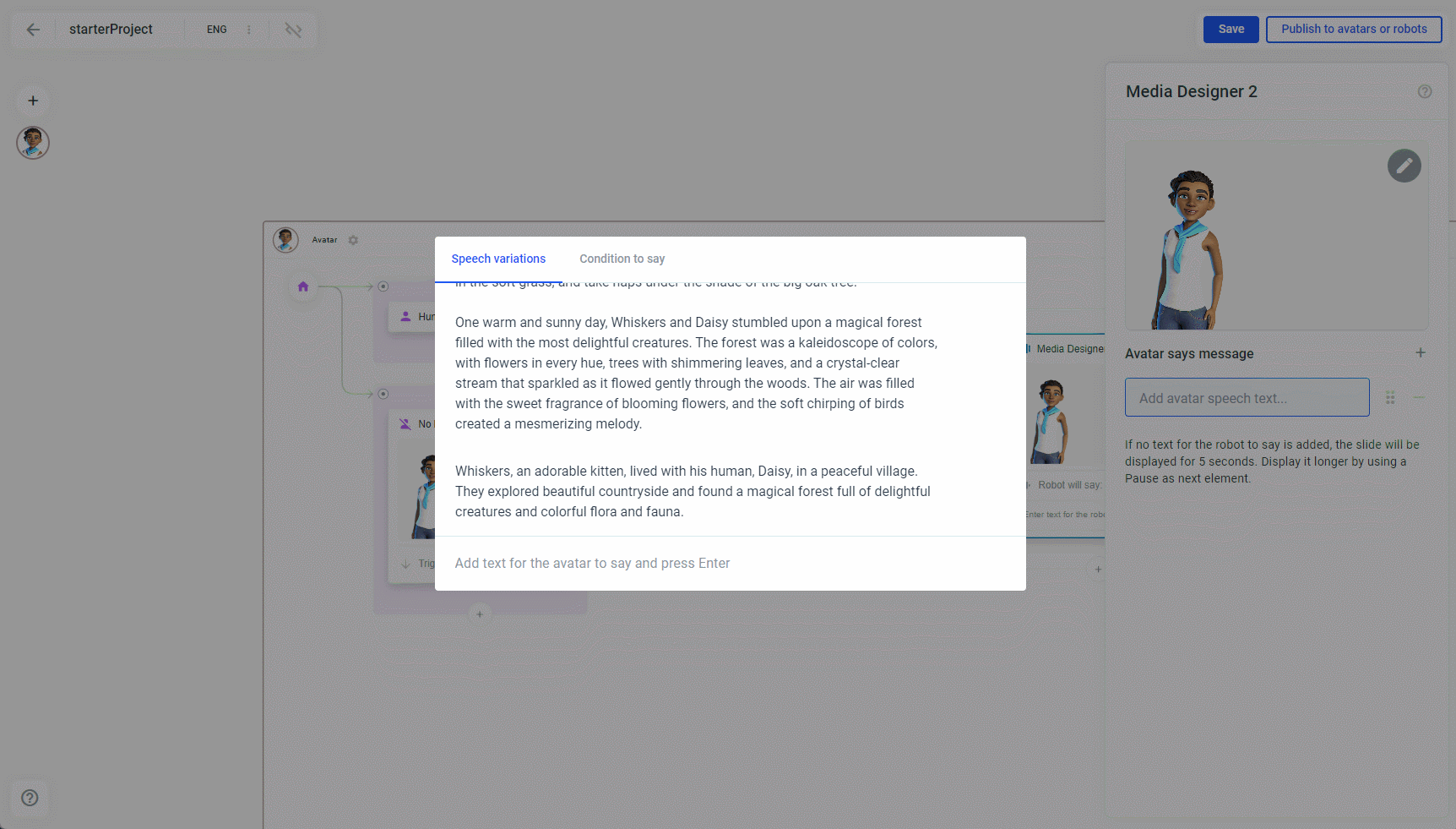Click the home node icon on canvas
The image size is (1456, 829).
tap(303, 286)
